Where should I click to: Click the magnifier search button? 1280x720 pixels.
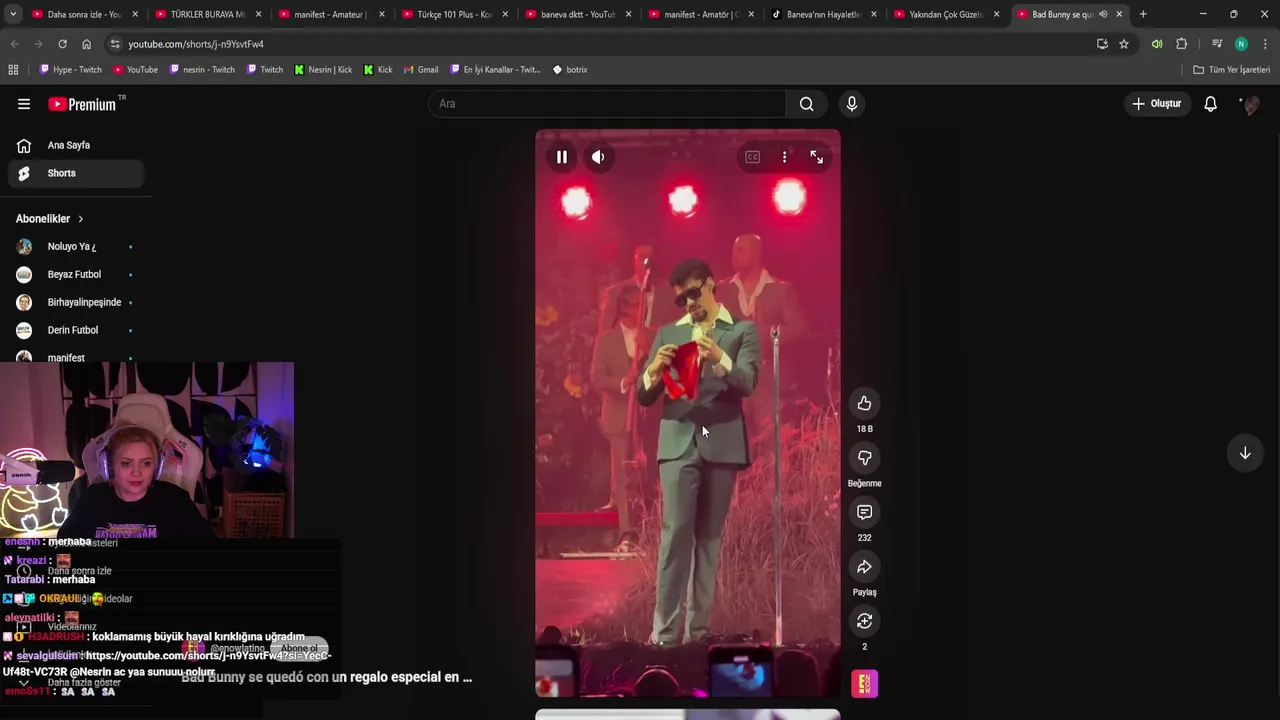click(x=807, y=104)
